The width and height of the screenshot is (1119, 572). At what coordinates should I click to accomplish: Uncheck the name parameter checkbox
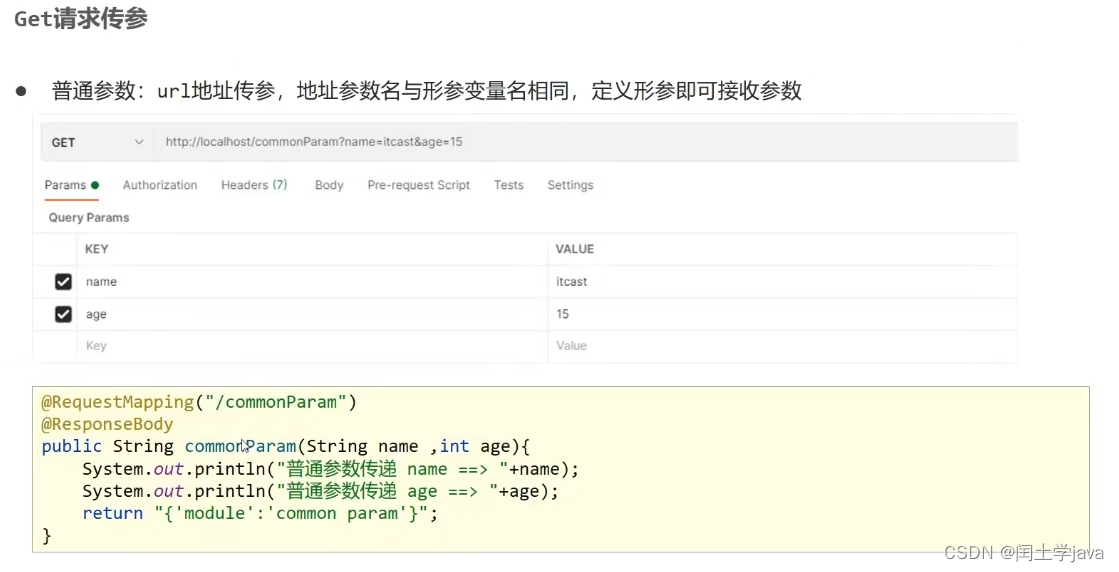pos(64,282)
